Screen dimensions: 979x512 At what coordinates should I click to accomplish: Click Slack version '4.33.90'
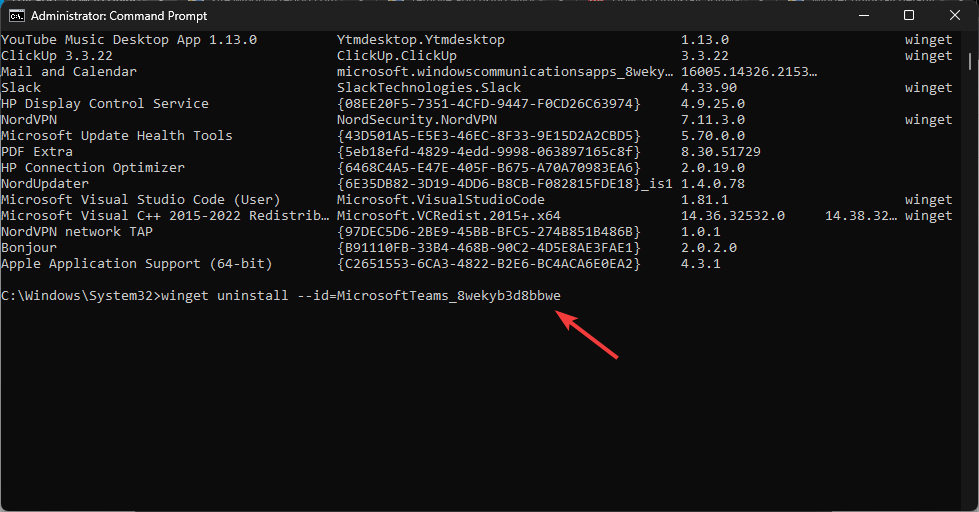(x=709, y=88)
